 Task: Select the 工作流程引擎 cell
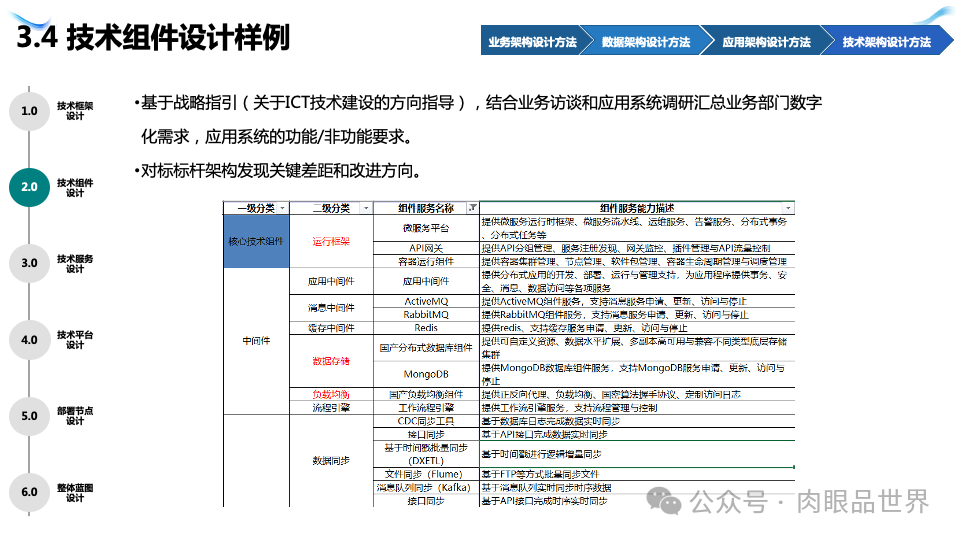pyautogui.click(x=426, y=408)
